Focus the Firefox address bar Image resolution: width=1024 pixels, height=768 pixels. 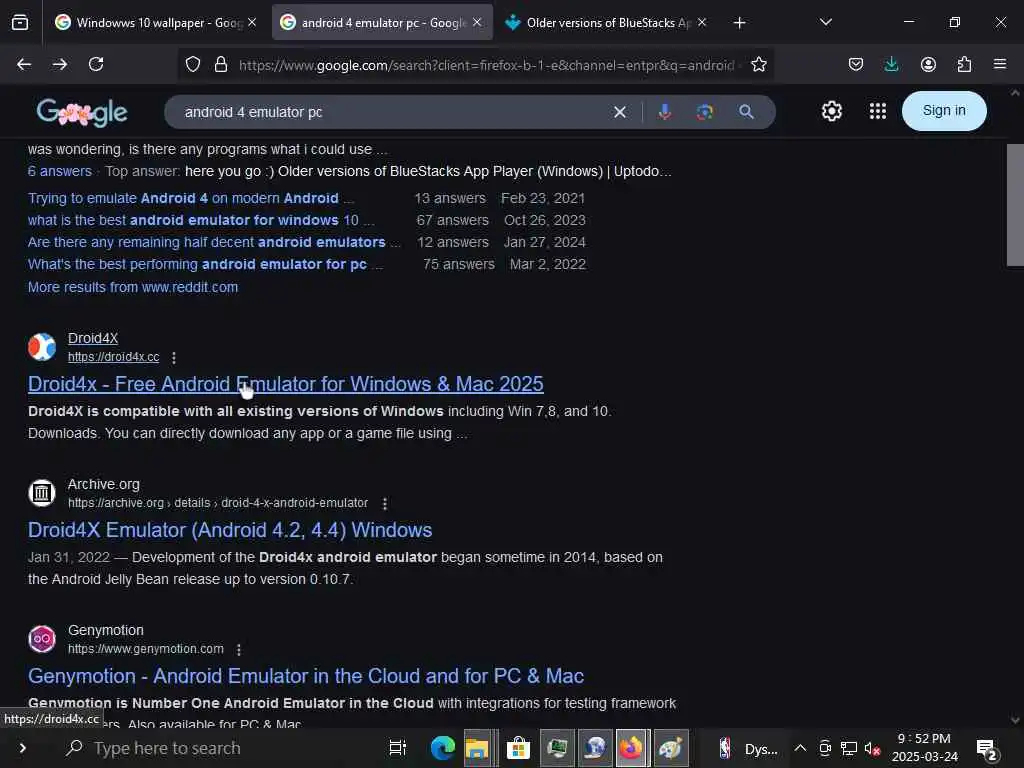pyautogui.click(x=487, y=65)
